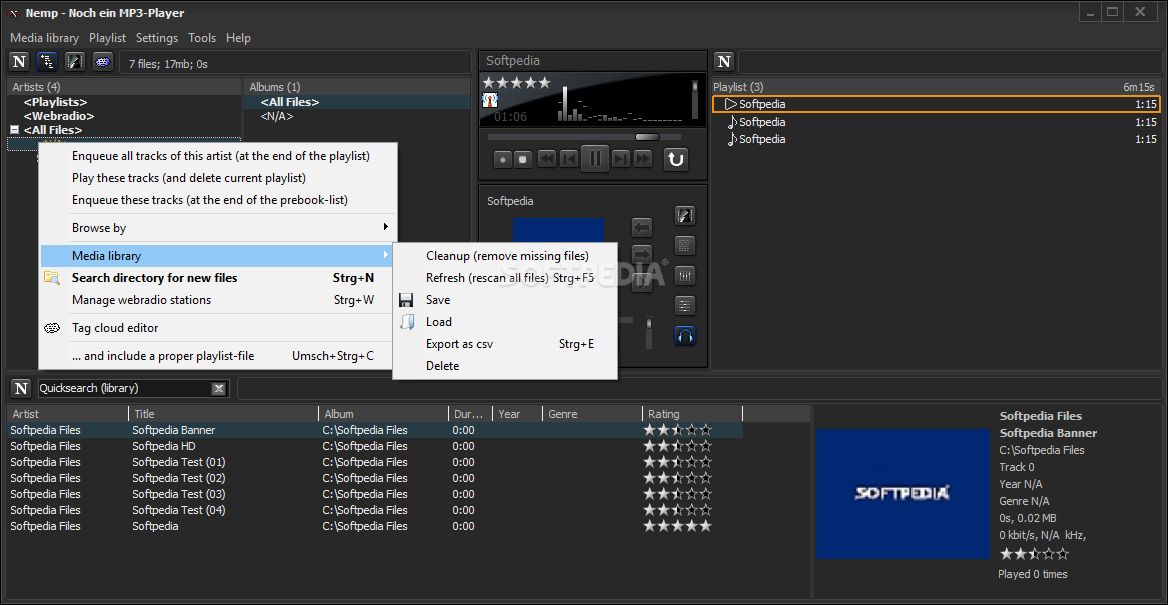Click the track position slider handle
Viewport: 1168px width, 605px height.
647,137
